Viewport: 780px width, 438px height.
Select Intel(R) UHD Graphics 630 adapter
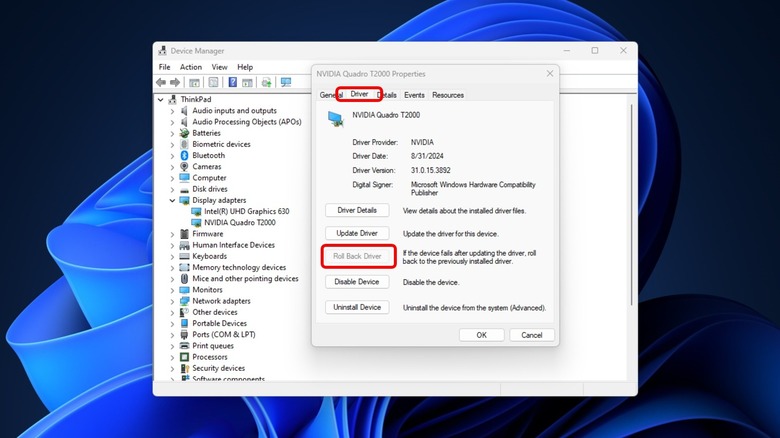tap(246, 212)
